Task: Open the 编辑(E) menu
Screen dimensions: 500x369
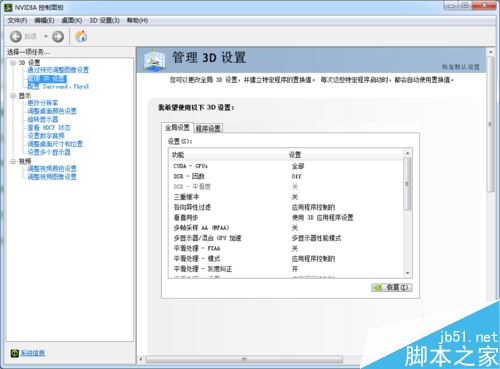Action: tap(44, 21)
